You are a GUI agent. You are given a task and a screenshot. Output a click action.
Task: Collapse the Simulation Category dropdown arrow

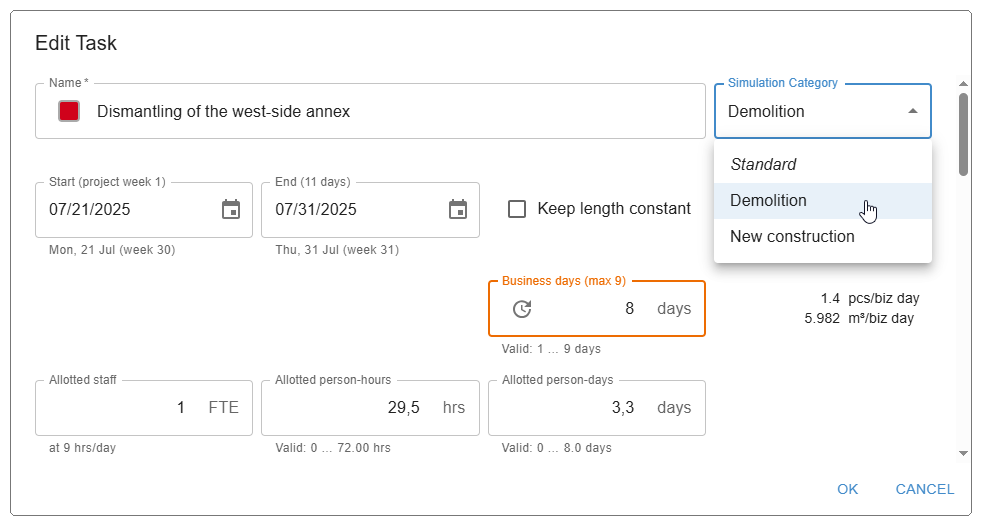(x=912, y=111)
